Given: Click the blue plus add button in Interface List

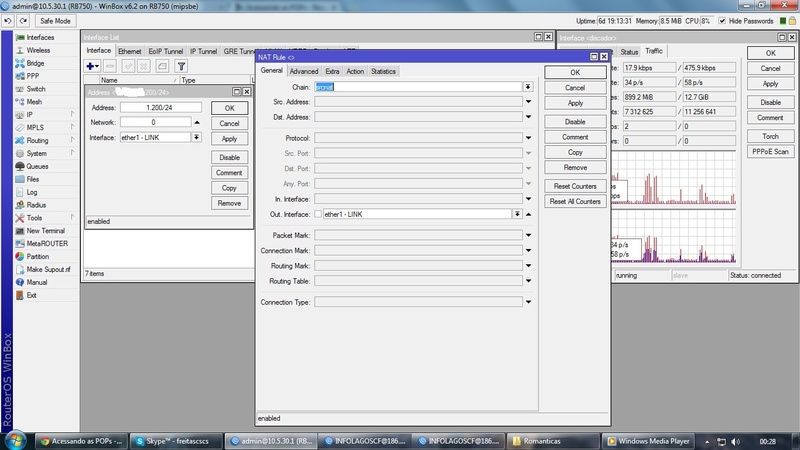Looking at the screenshot, I should click(92, 66).
